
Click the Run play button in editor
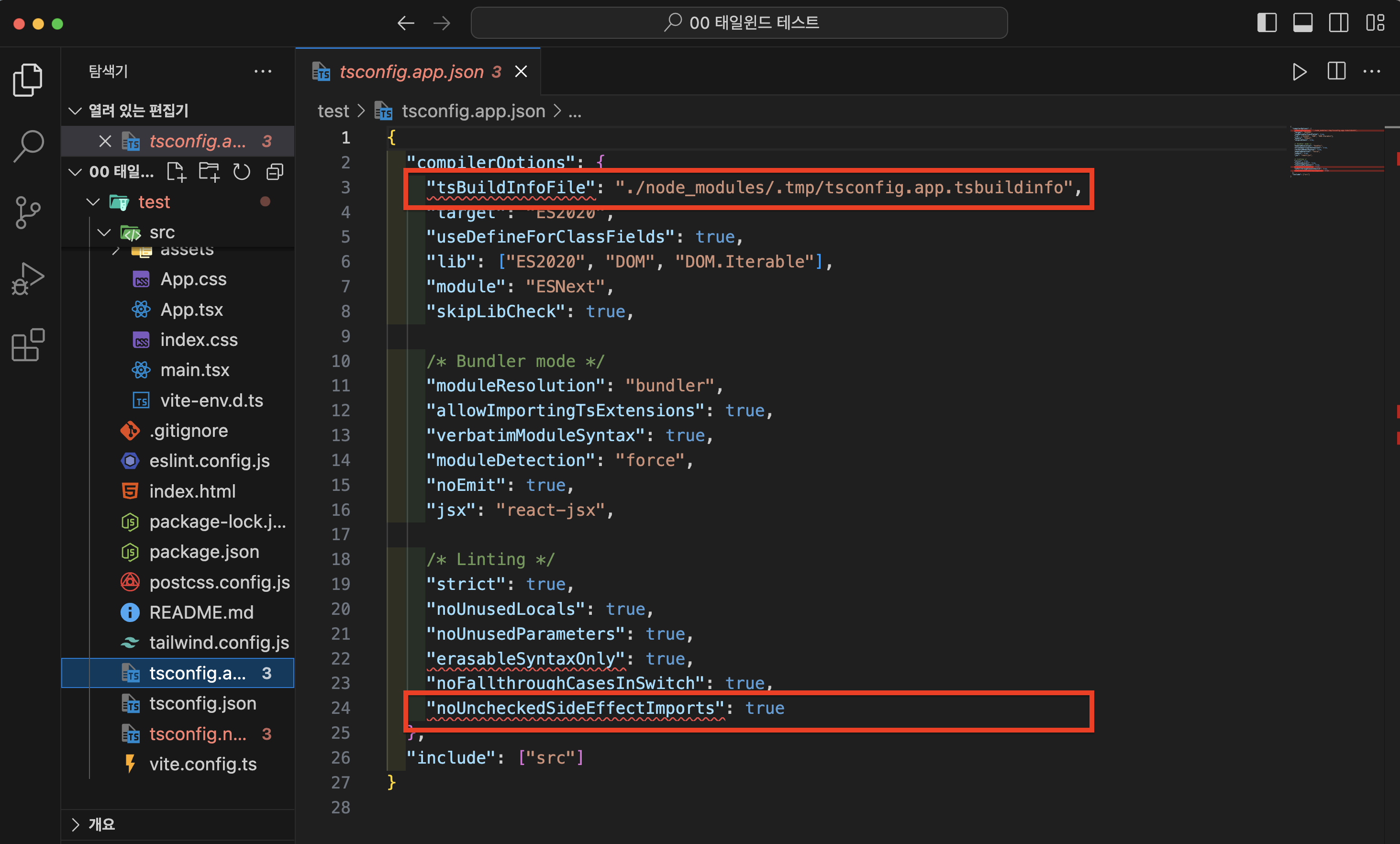(x=1300, y=72)
